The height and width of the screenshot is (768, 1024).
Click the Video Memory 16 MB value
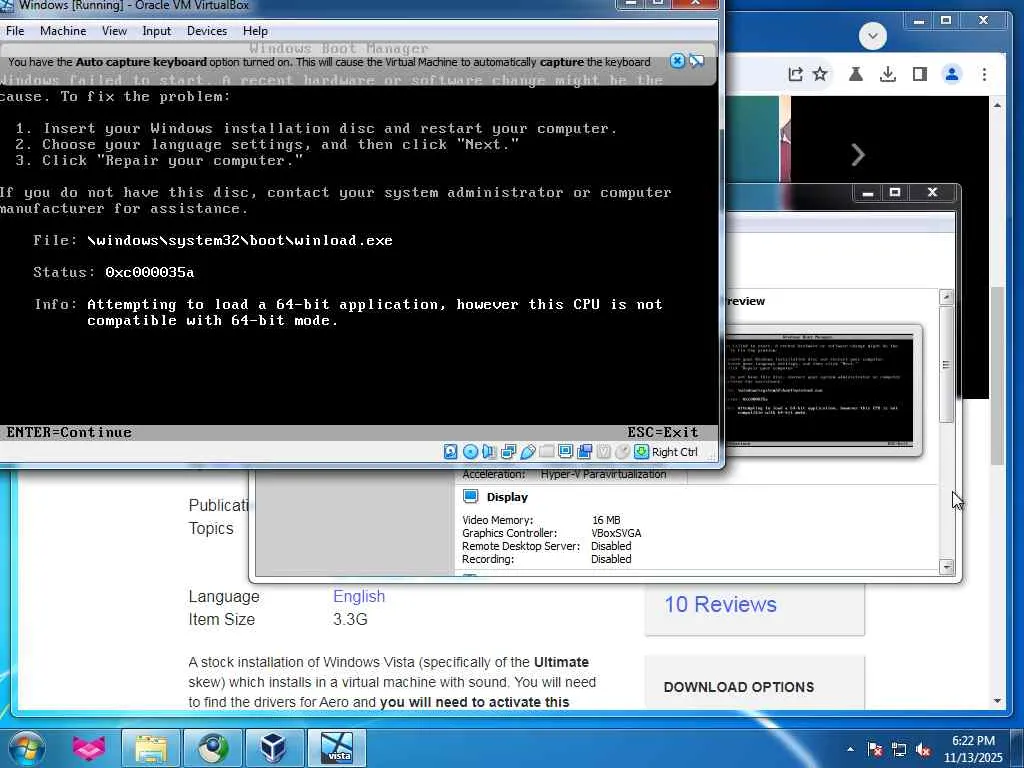(606, 520)
